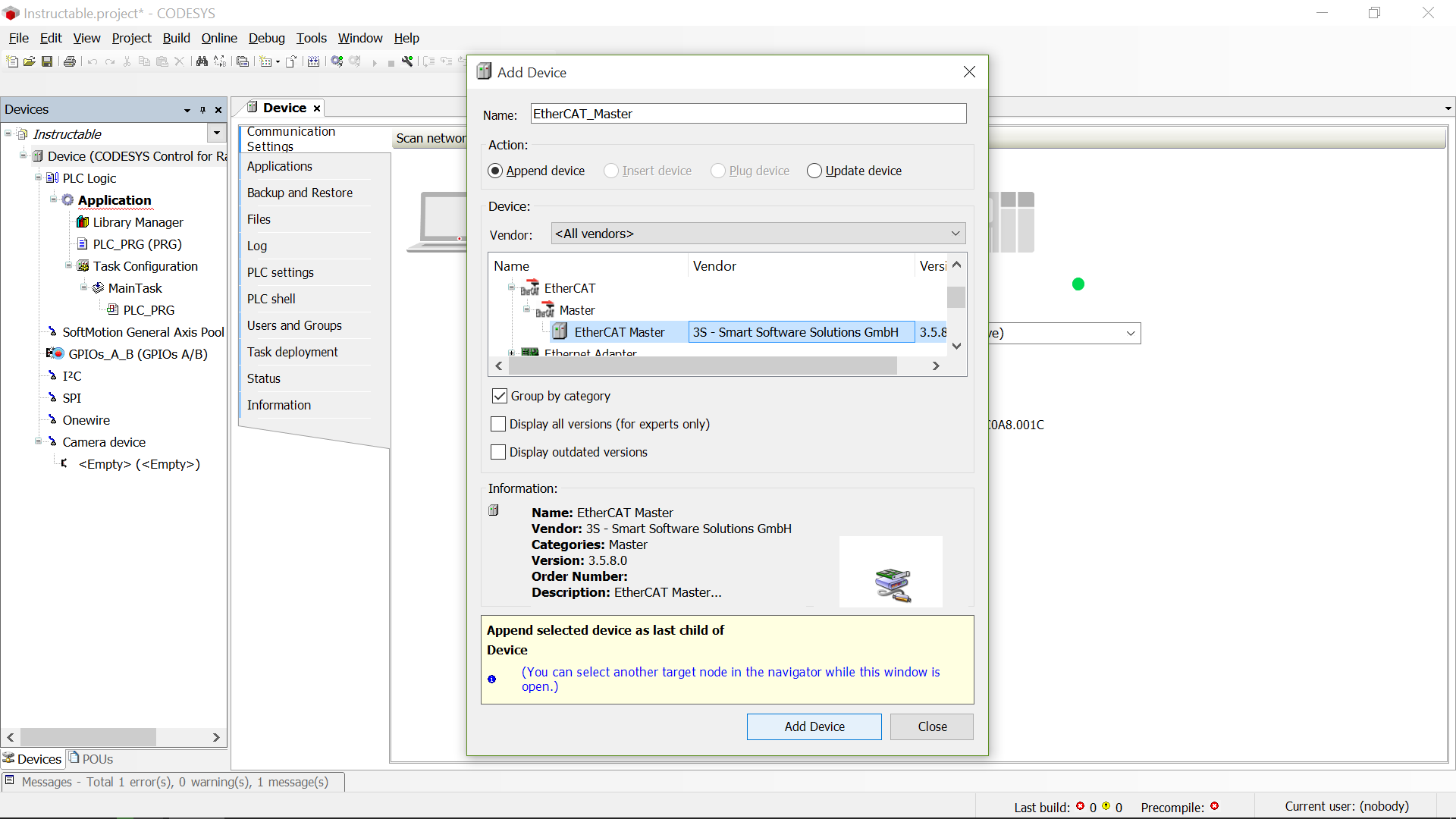Select the Append device radio button
Viewport: 1456px width, 819px height.
point(496,171)
